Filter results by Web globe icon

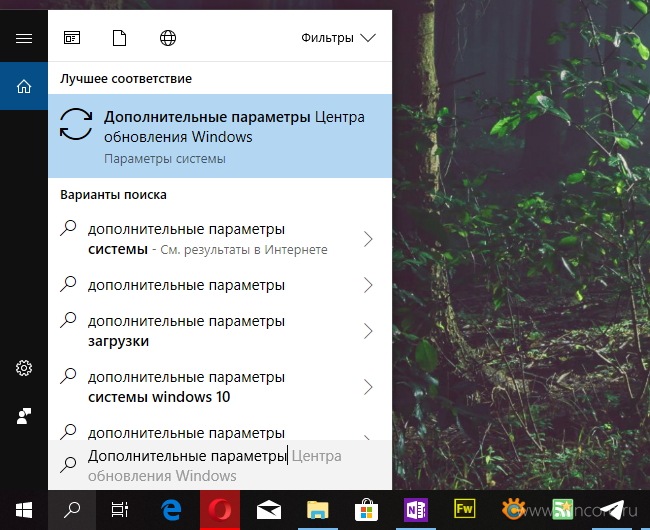pos(168,38)
